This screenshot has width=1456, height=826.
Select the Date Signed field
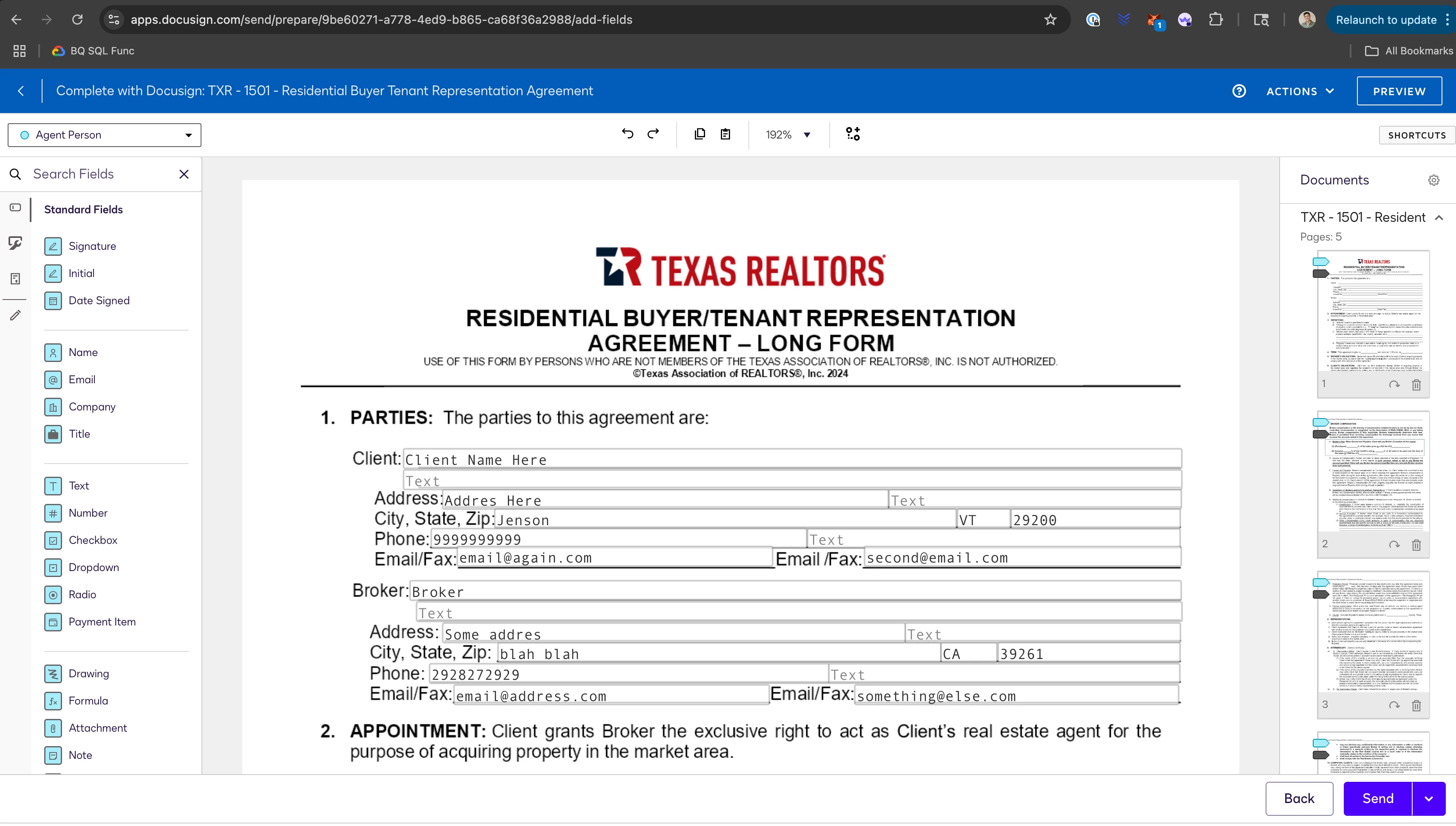pos(88,300)
